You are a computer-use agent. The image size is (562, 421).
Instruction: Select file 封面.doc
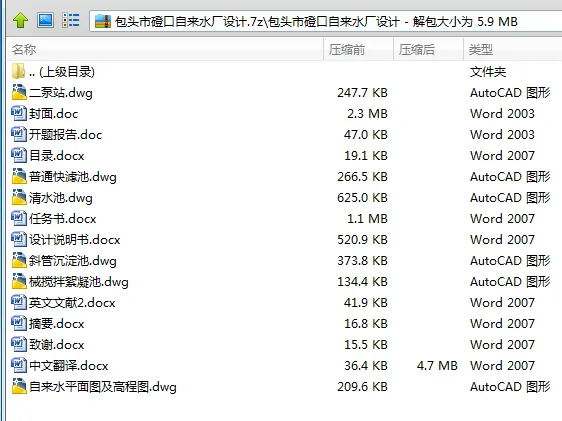(x=53, y=114)
